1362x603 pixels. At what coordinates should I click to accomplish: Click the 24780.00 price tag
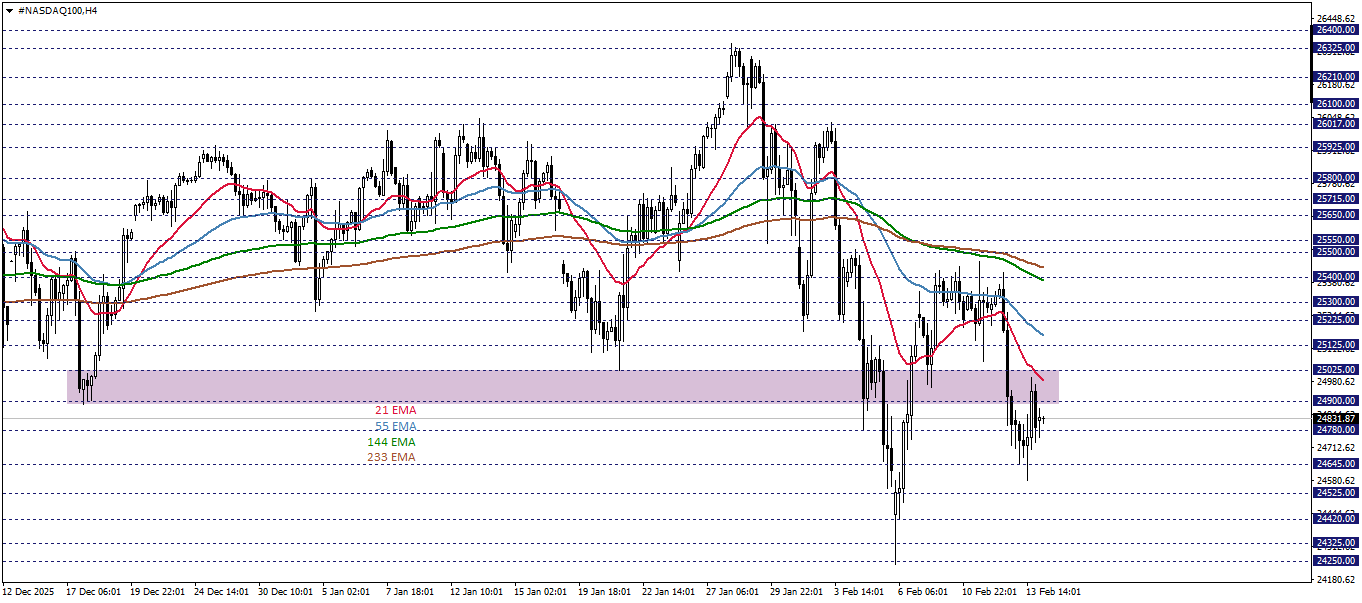coord(1336,430)
